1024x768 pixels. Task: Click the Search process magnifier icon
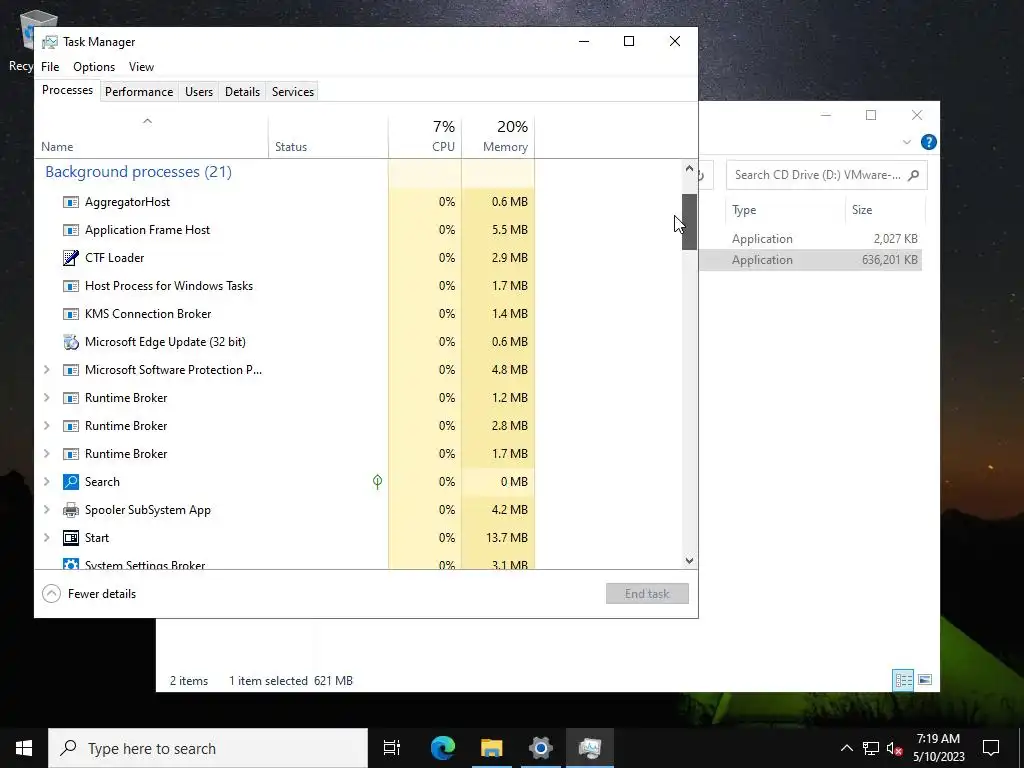click(x=71, y=482)
